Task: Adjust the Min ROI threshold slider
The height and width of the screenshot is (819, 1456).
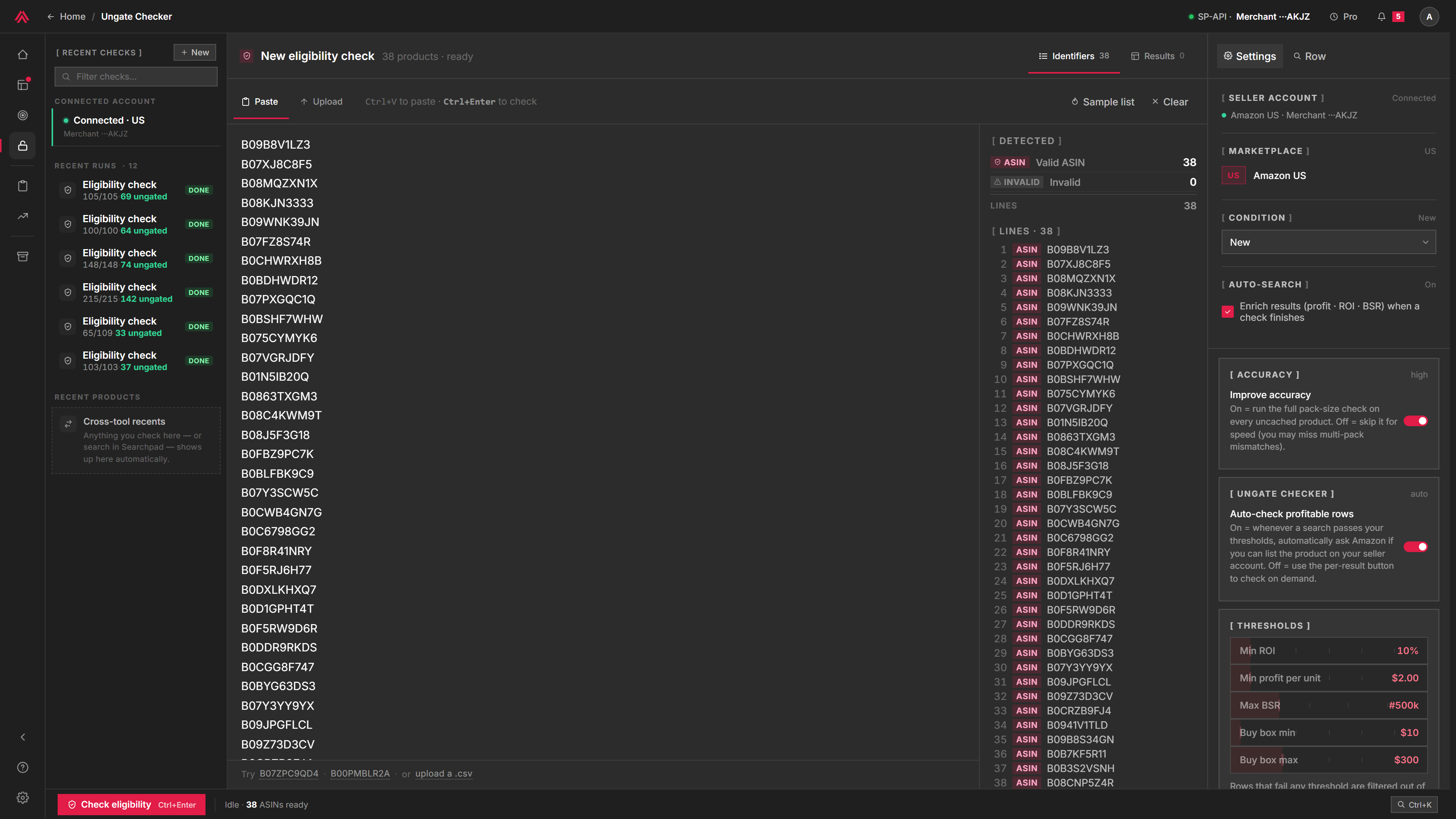Action: 1328,651
